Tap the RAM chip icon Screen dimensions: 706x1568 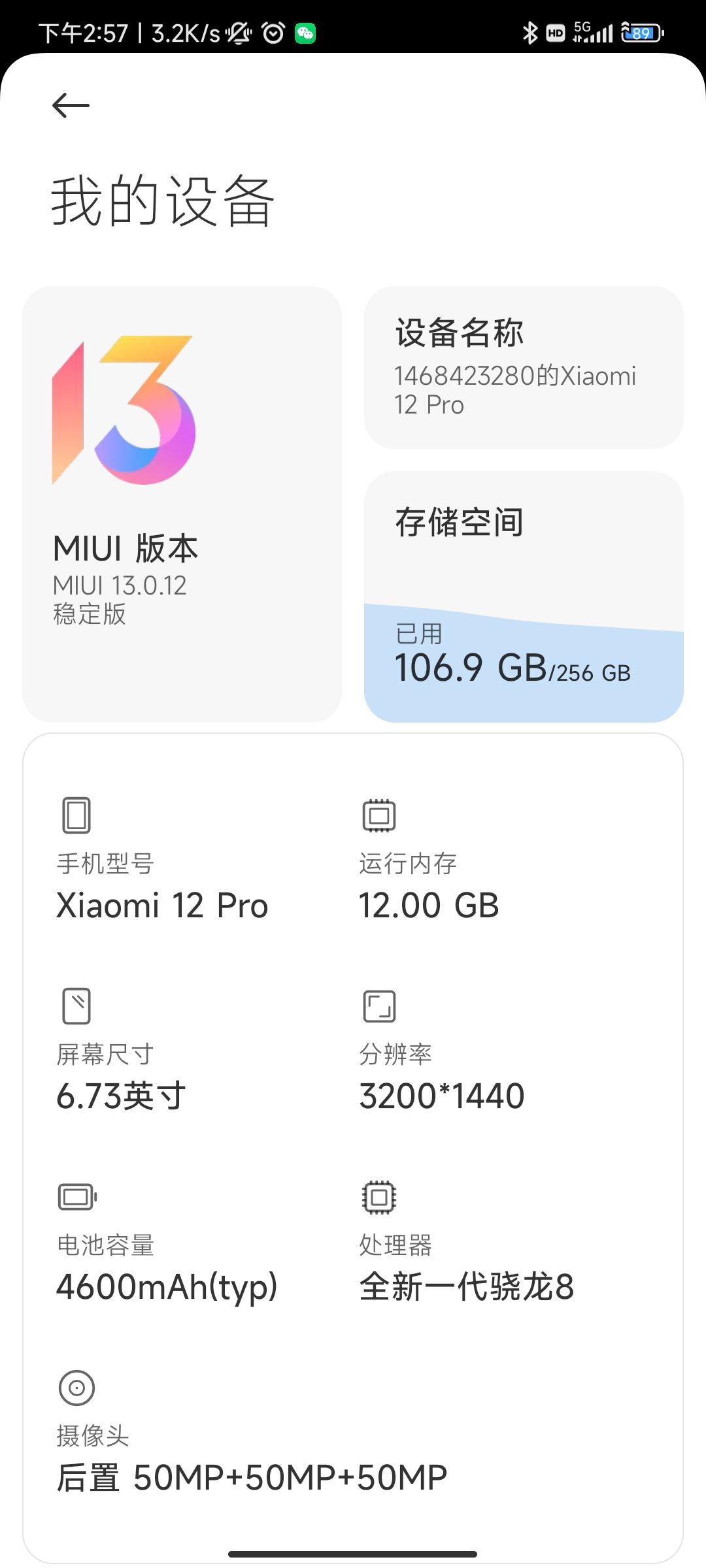click(379, 815)
